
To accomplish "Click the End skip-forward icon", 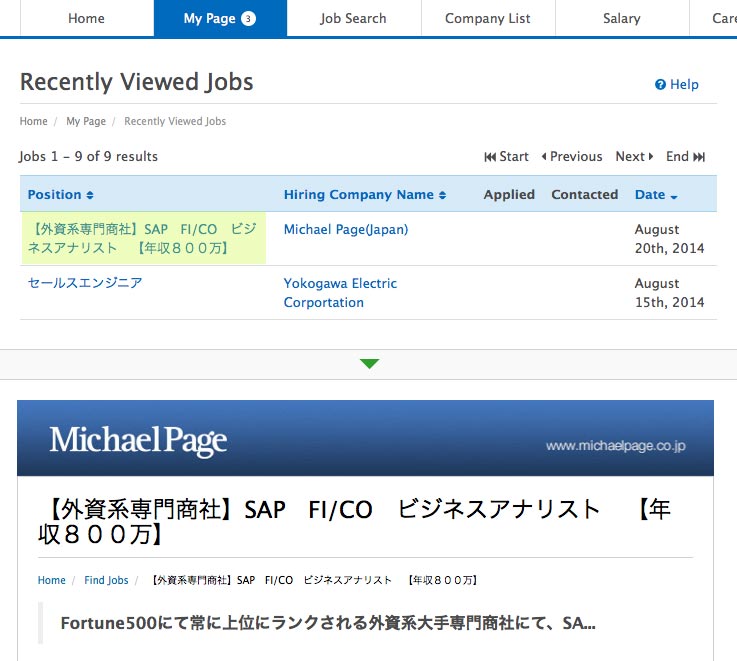I will point(699,157).
